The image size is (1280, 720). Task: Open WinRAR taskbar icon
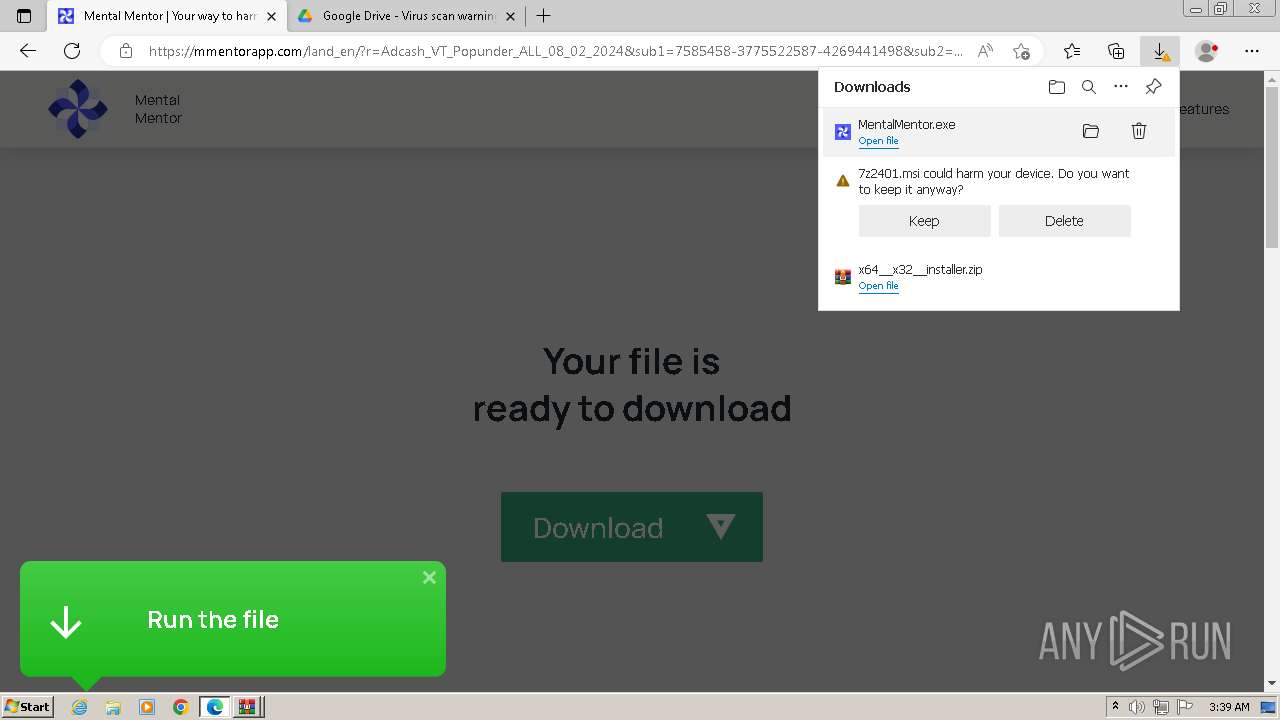pos(247,707)
